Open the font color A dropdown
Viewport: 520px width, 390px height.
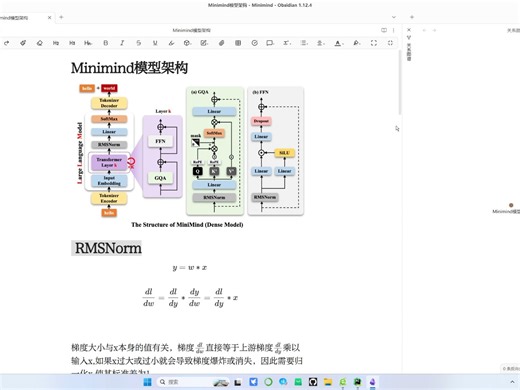[338, 43]
